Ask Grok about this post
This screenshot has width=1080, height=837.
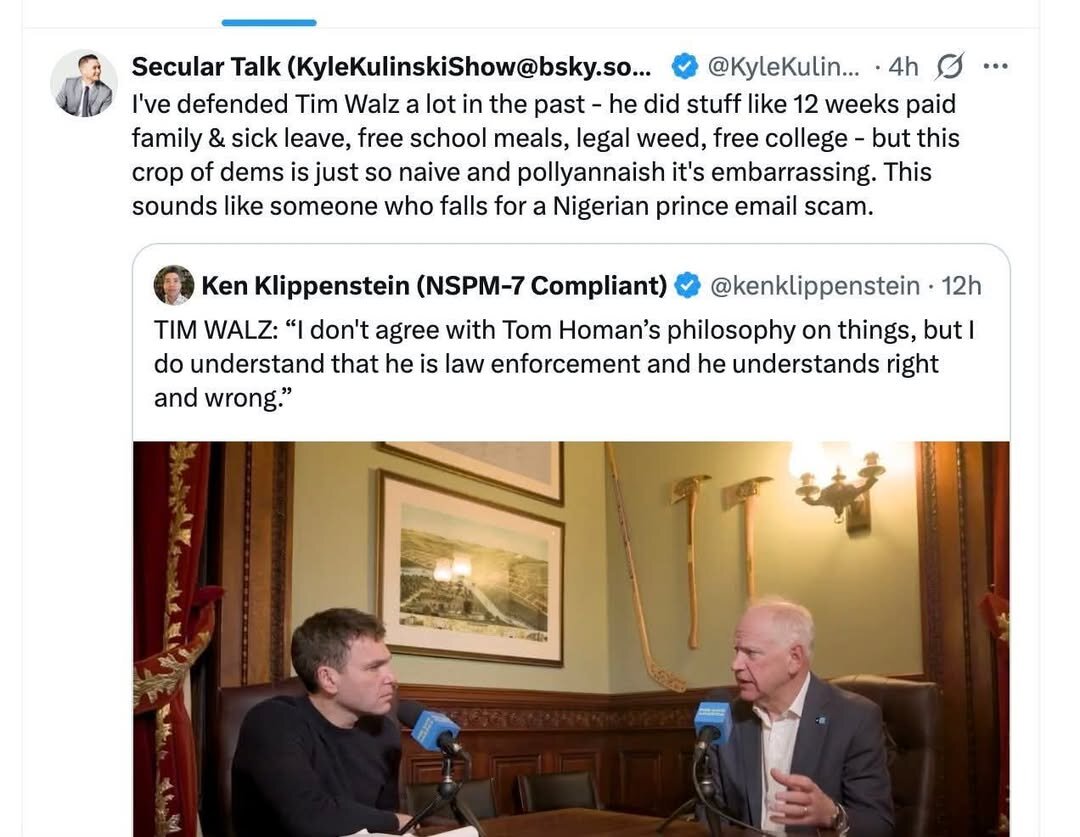[x=948, y=66]
